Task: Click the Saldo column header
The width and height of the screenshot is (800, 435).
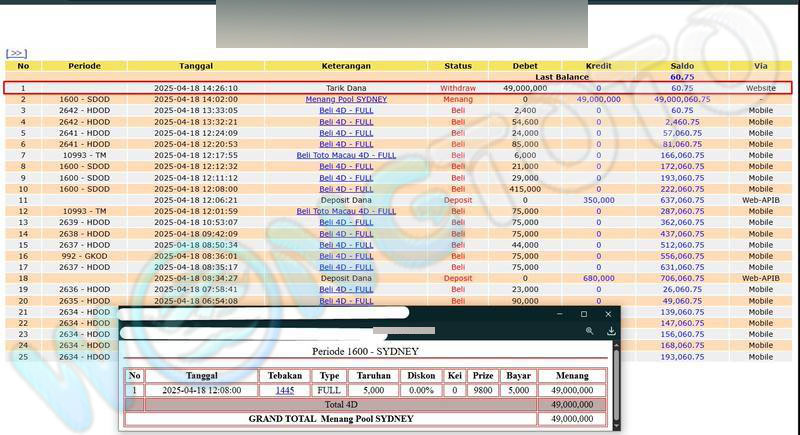Action: (x=682, y=66)
